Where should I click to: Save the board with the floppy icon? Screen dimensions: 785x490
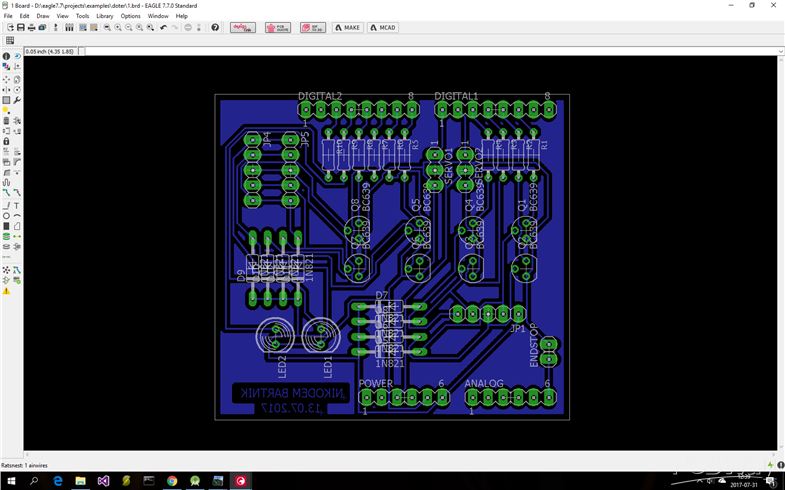[x=21, y=28]
